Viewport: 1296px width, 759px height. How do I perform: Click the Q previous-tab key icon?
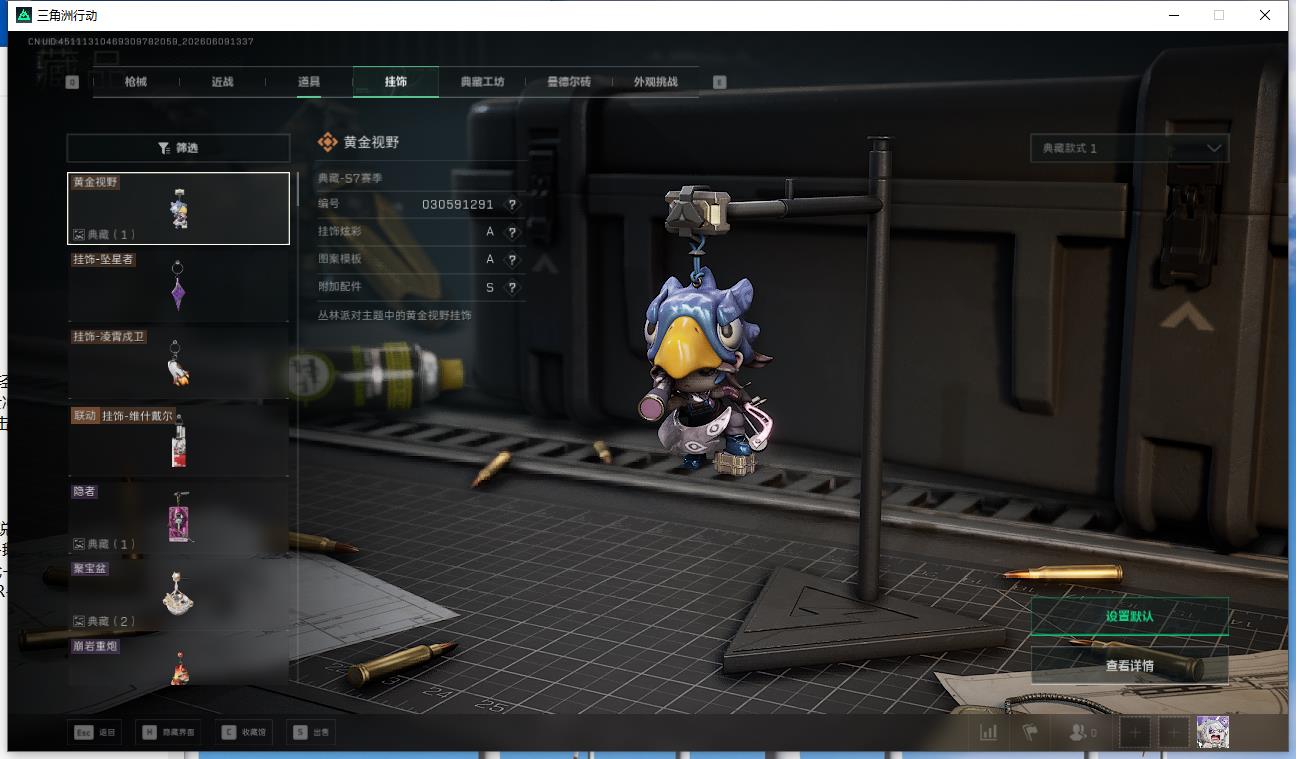[72, 82]
